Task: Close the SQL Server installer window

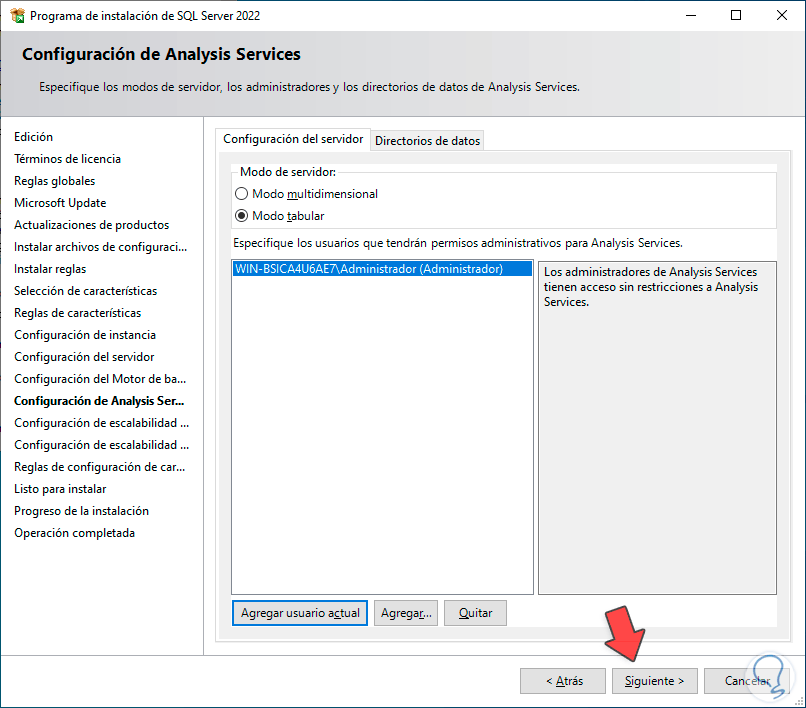Action: [x=781, y=15]
